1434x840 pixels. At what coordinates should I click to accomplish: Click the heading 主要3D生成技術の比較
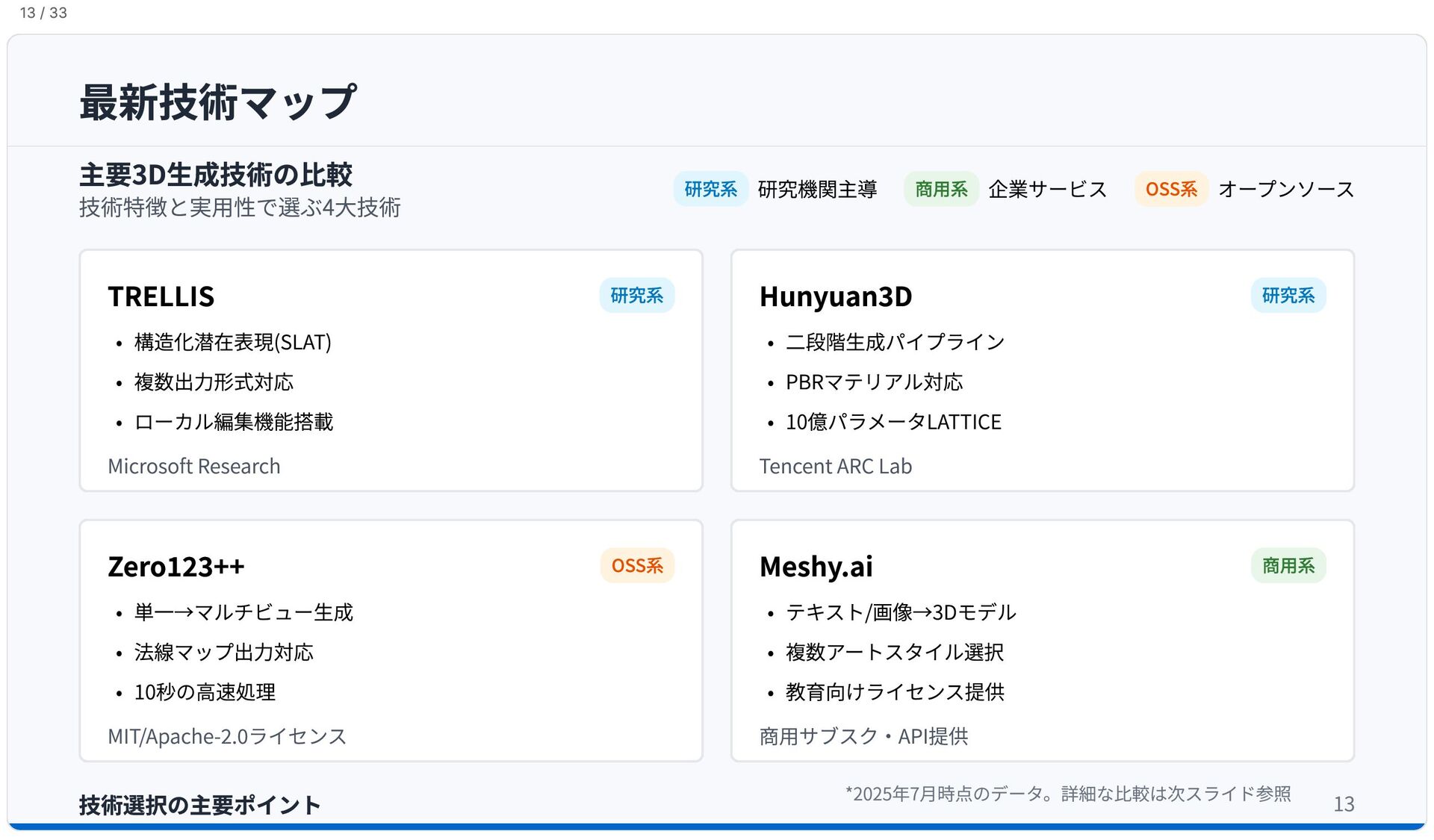coord(216,175)
